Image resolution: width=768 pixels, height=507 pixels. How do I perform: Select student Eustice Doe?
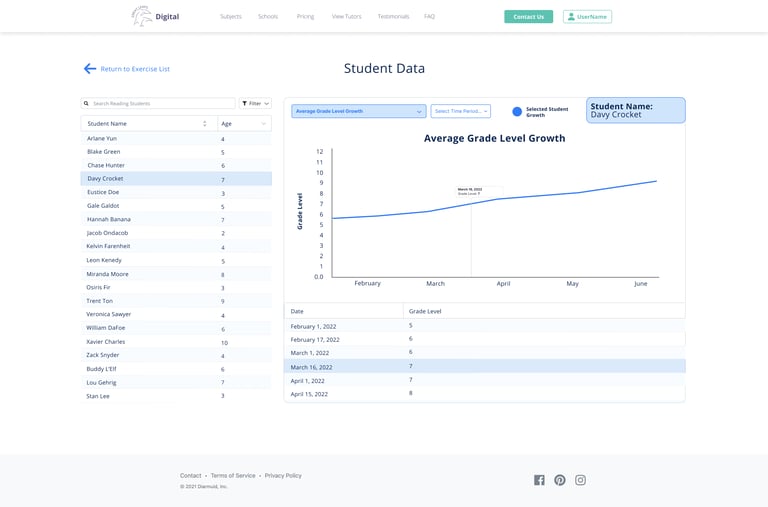pyautogui.click(x=176, y=193)
